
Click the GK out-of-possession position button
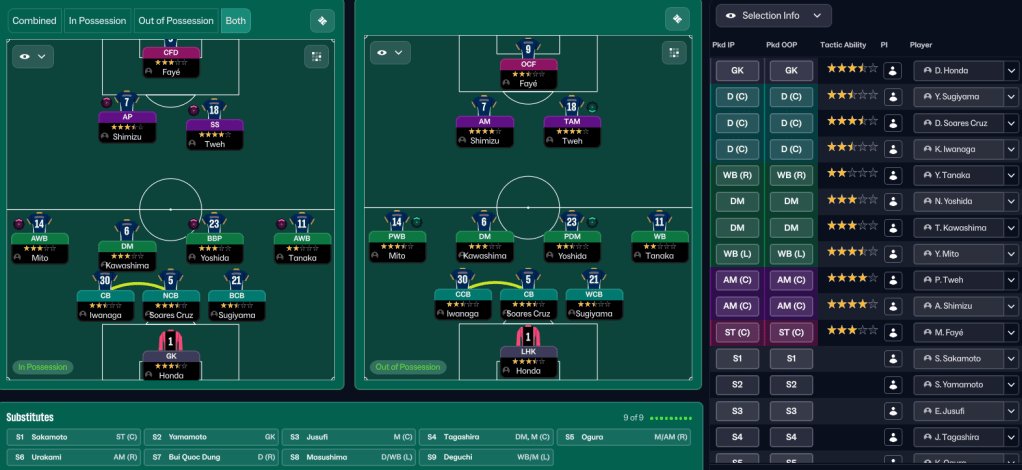791,71
